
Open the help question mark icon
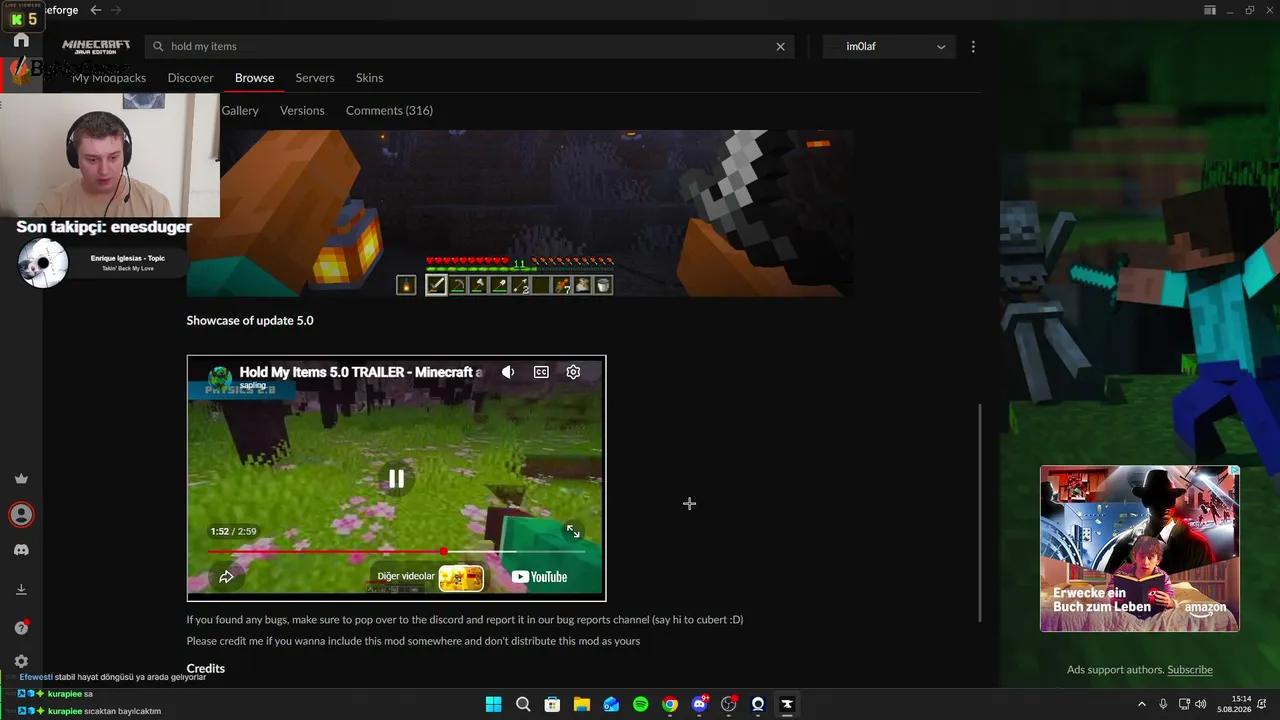[x=21, y=627]
